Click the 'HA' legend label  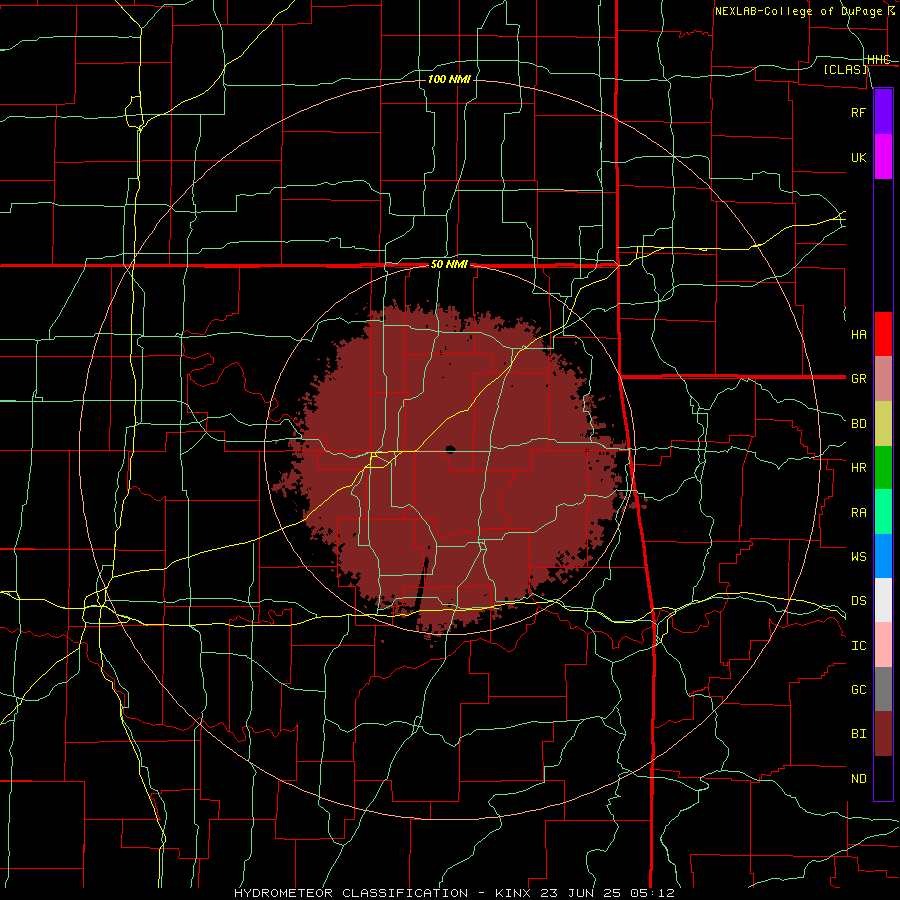(859, 334)
